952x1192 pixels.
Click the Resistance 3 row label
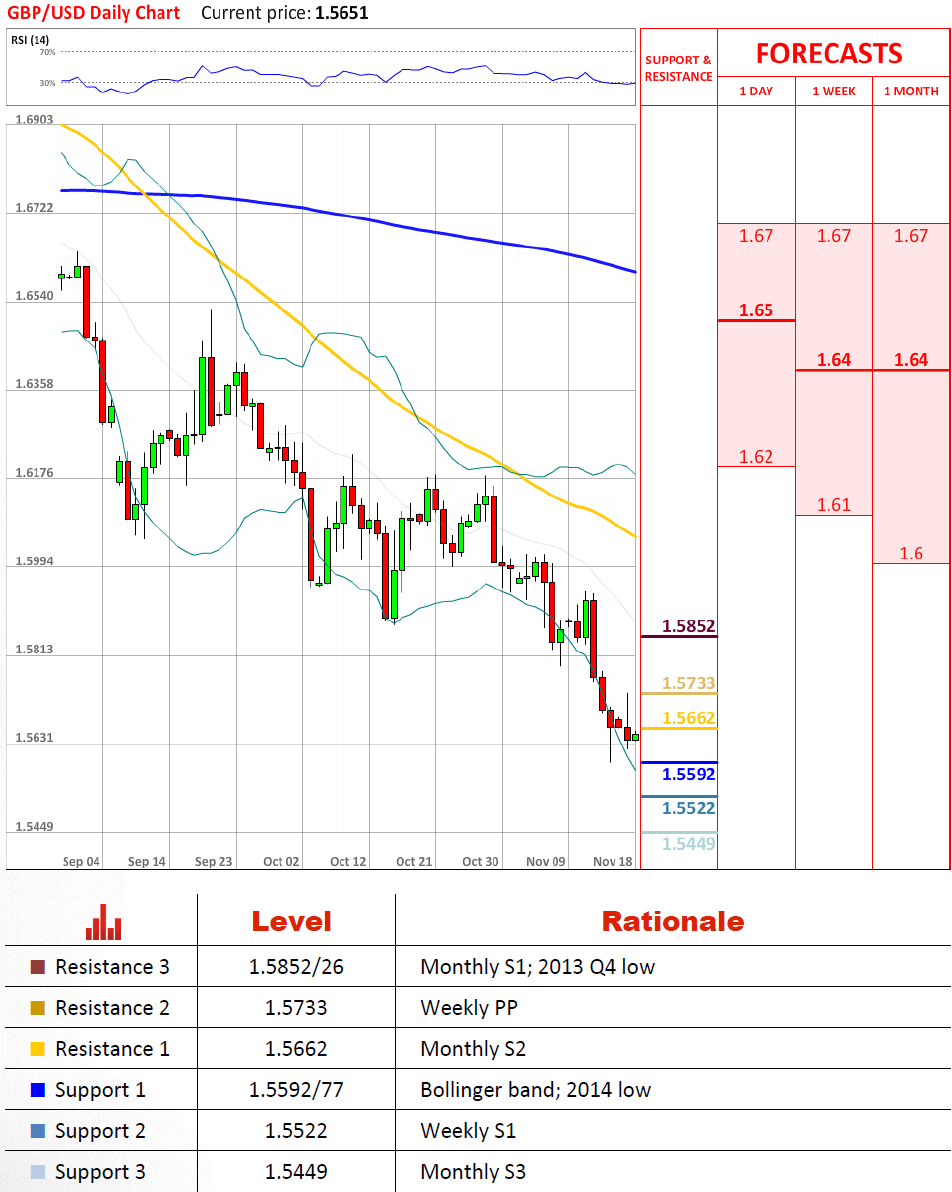click(113, 967)
